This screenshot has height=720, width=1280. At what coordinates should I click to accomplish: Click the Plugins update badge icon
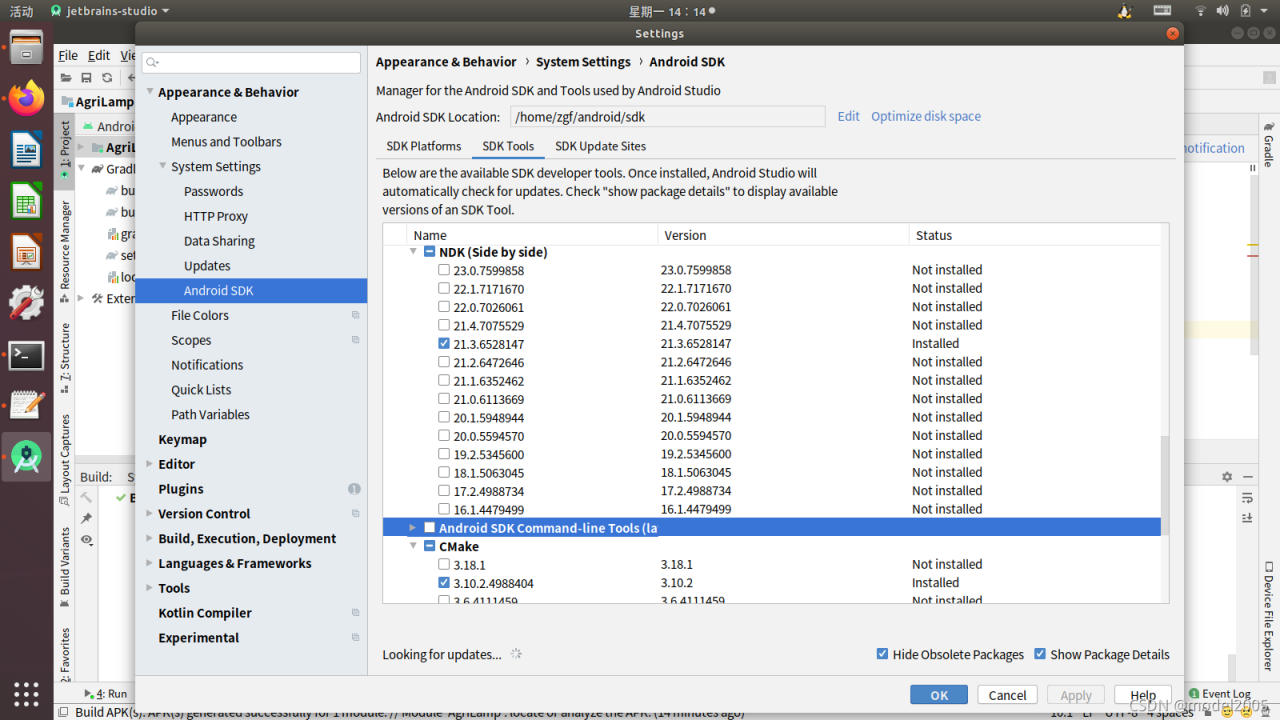pos(354,489)
